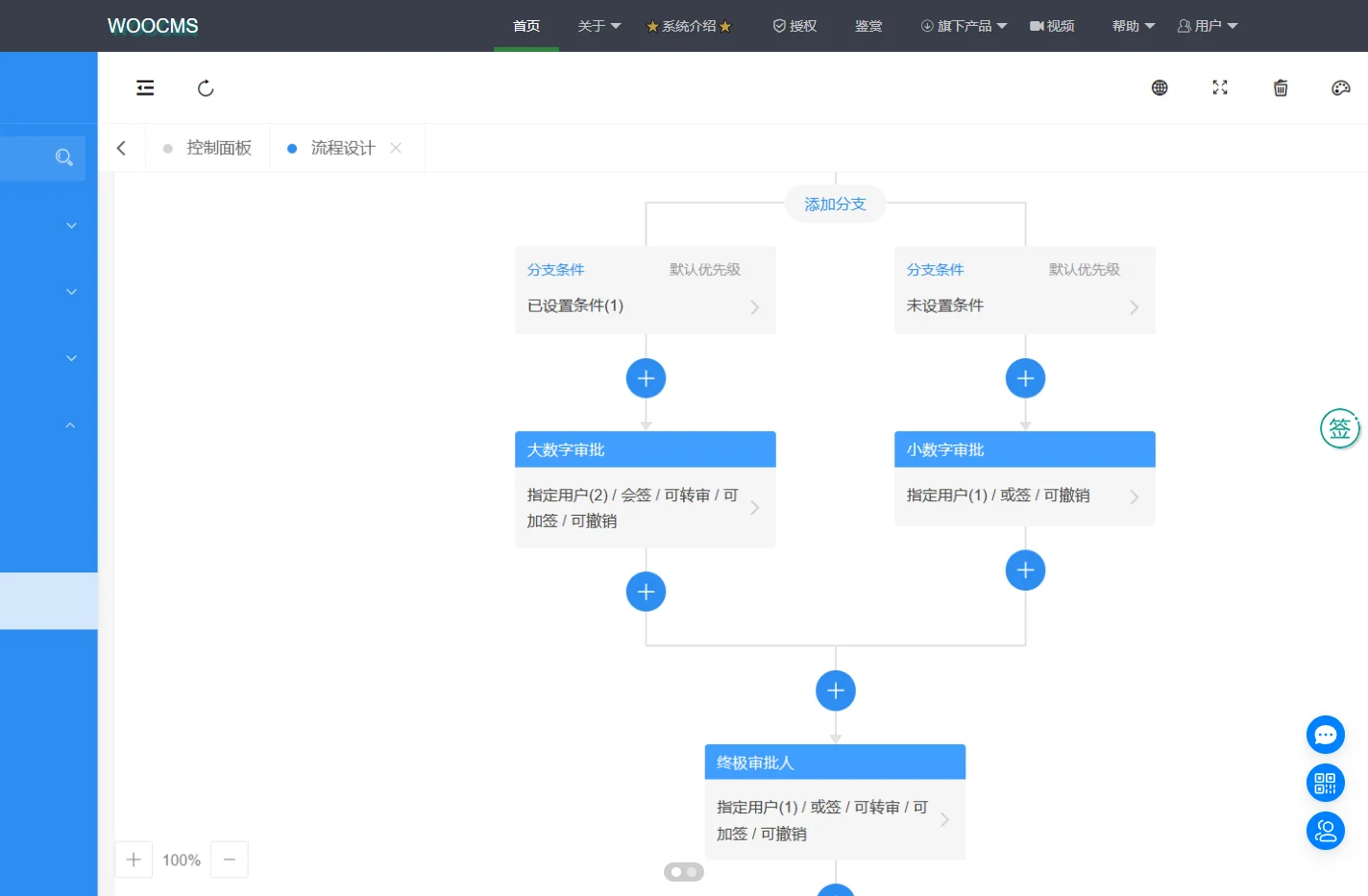The image size is (1368, 896).
Task: Click the trash clear cache icon
Action: [x=1281, y=87]
